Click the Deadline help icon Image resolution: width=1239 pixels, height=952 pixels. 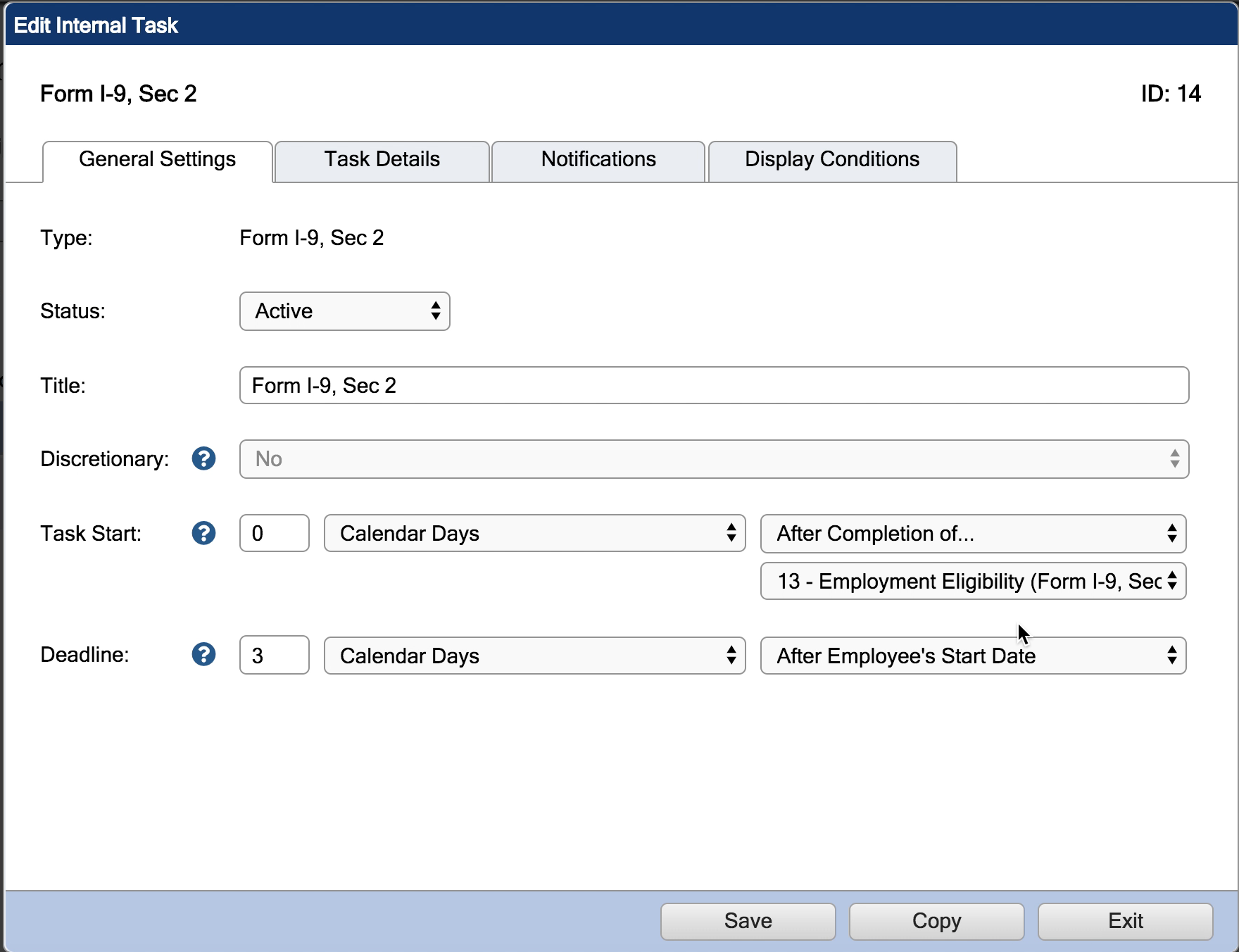coord(203,655)
